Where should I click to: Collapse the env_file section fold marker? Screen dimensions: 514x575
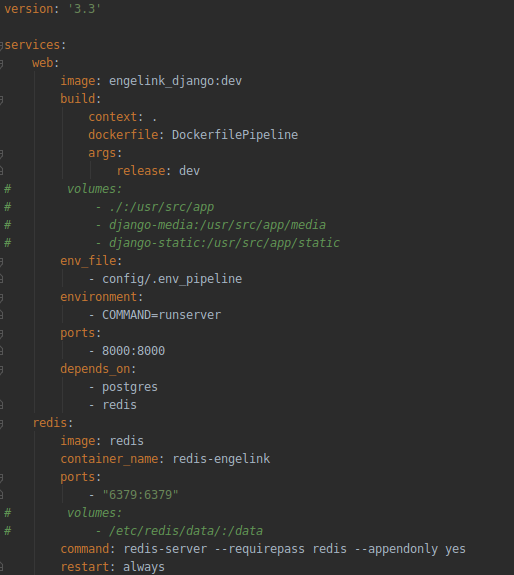pyautogui.click(x=1, y=261)
